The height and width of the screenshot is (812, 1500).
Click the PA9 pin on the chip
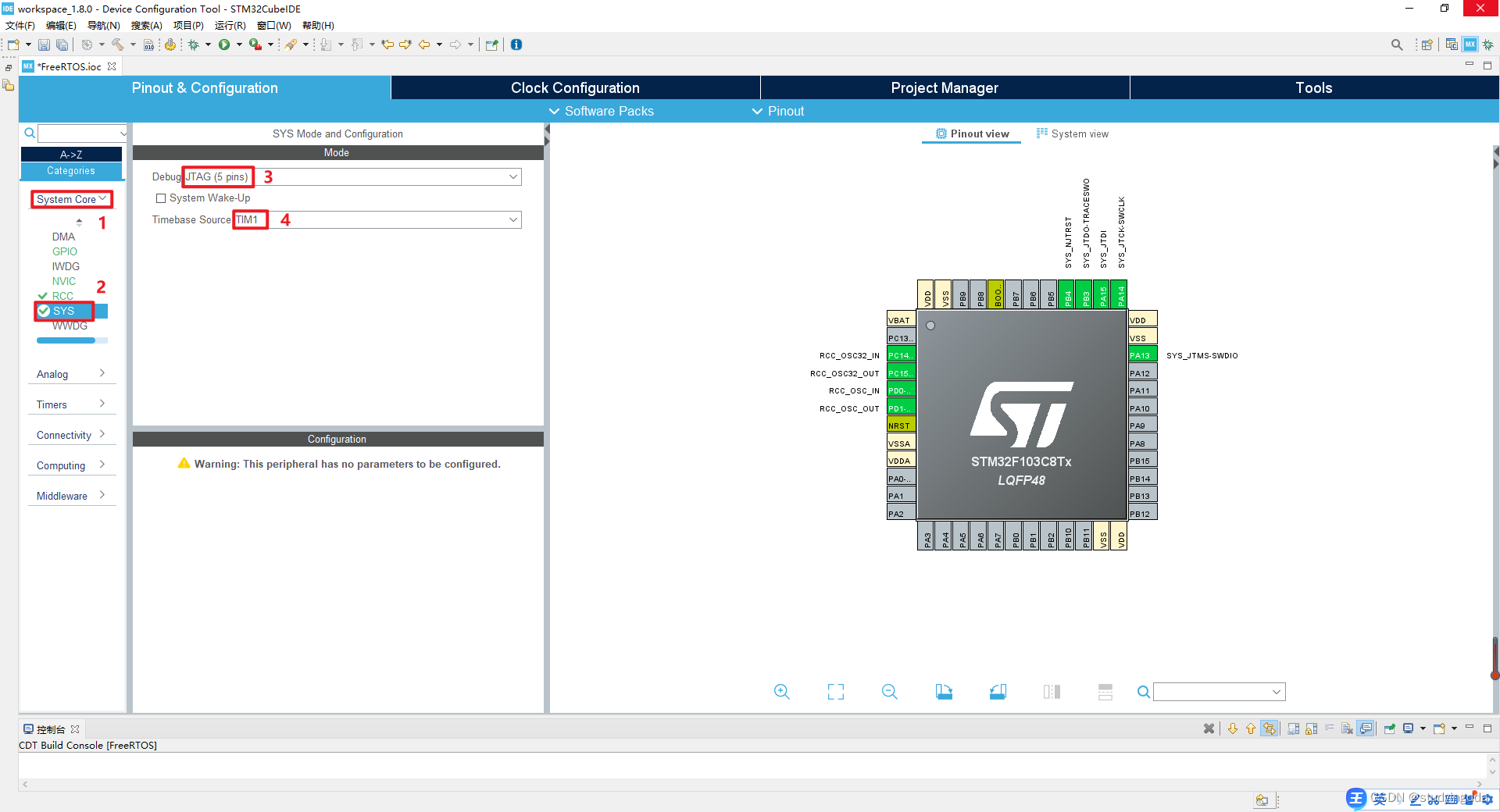click(x=1142, y=426)
